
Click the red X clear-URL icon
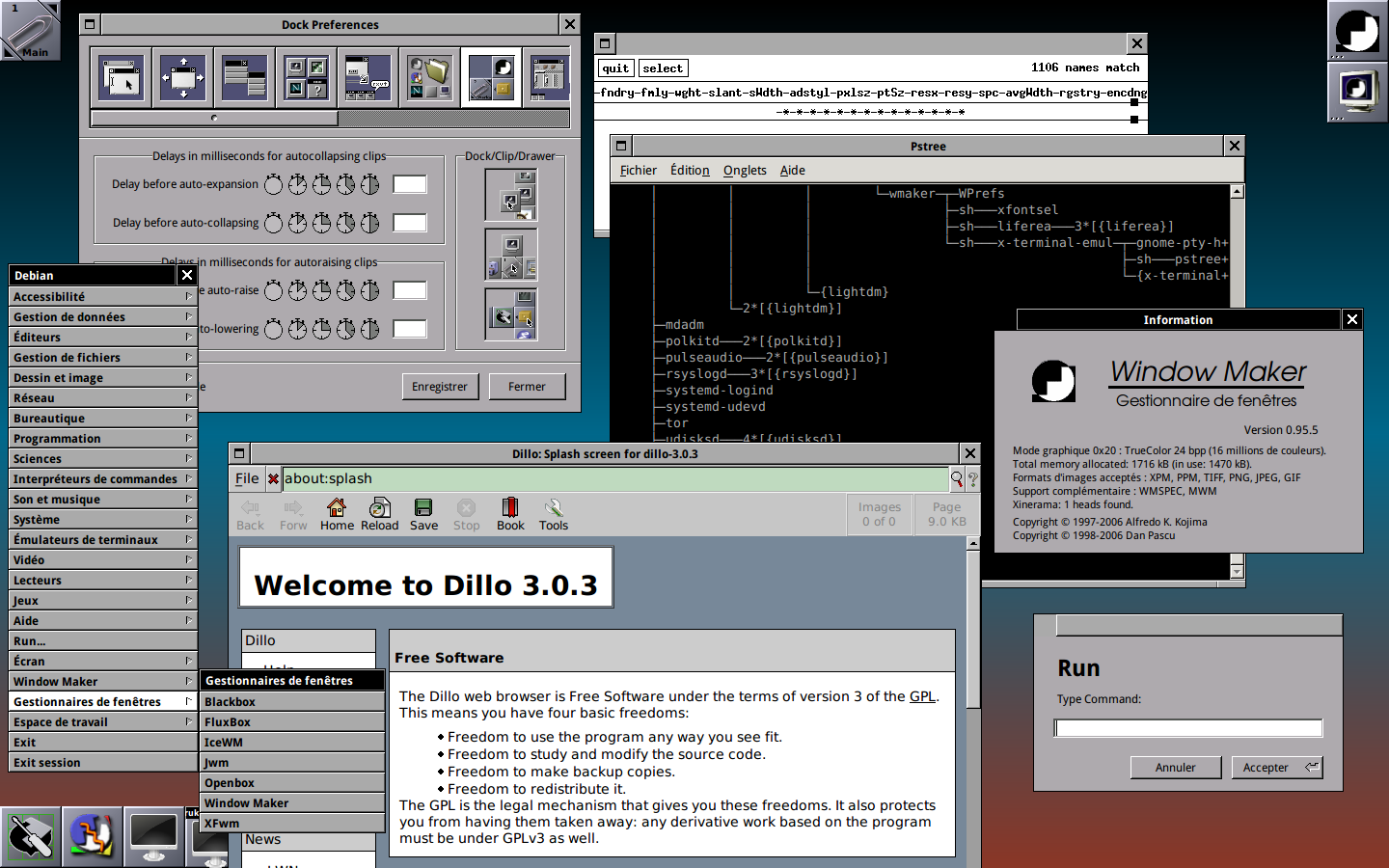click(273, 478)
